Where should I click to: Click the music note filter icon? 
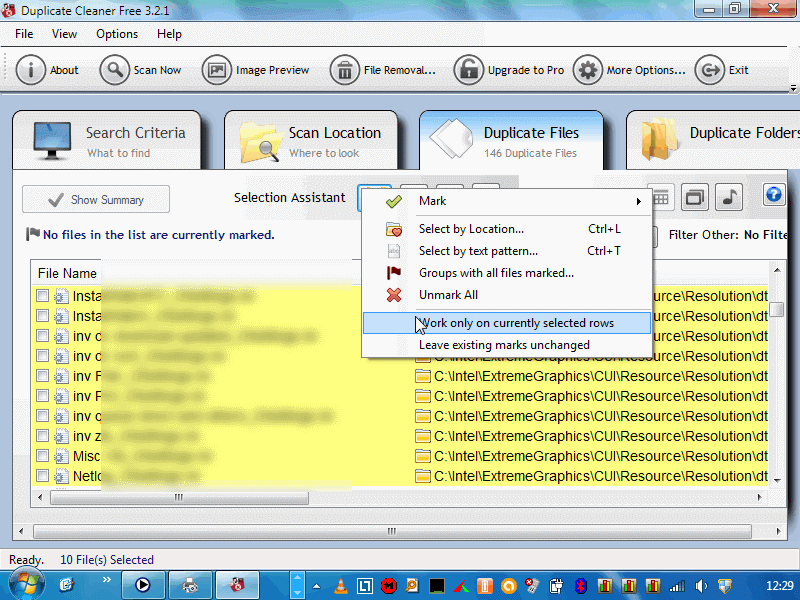point(729,197)
